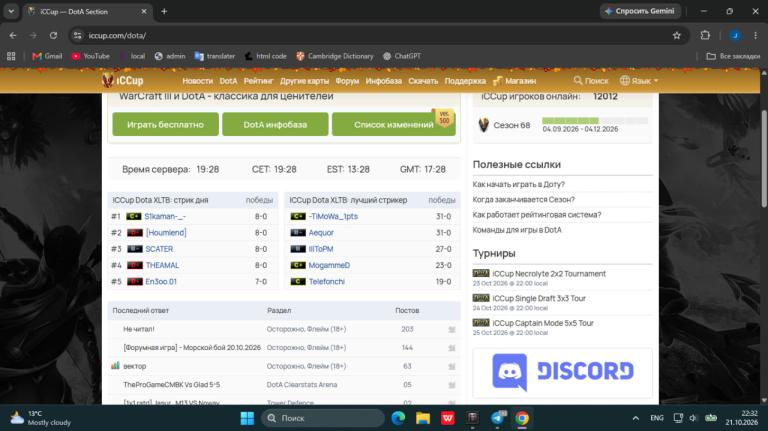Open Инфобаза in site header
Screen dimensions: 768x431
[384, 81]
